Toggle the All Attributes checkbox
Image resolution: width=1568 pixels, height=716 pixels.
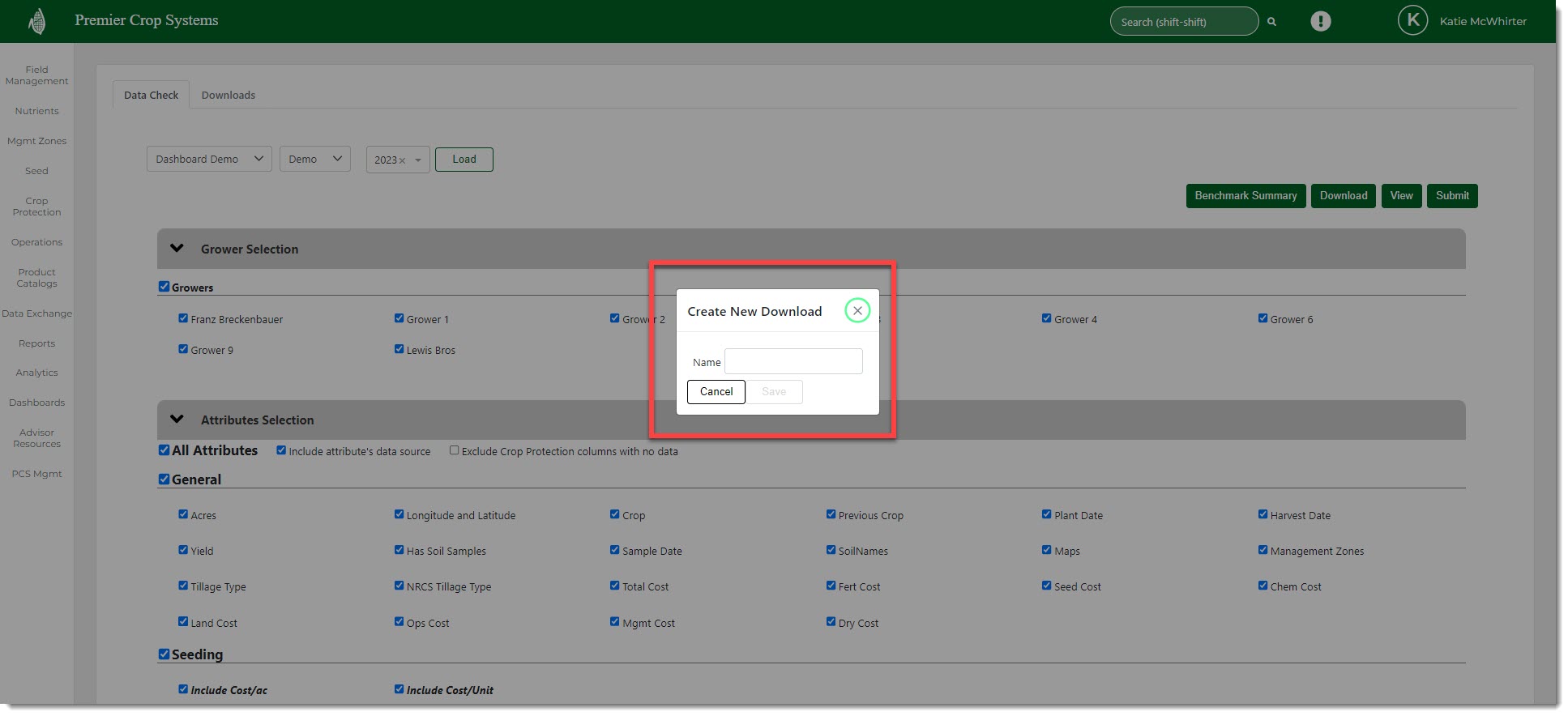pos(164,450)
